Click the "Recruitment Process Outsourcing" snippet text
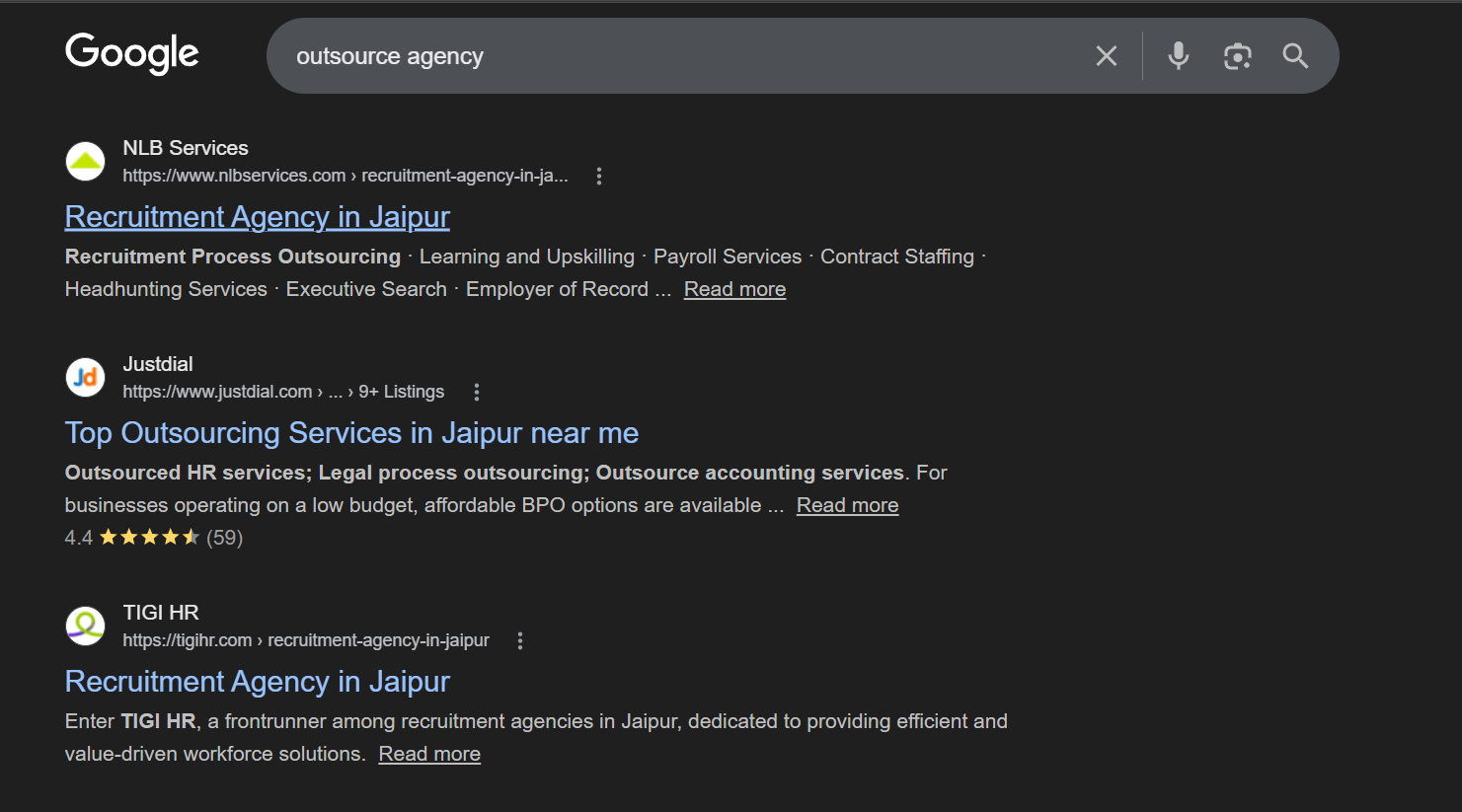1462x812 pixels. (x=233, y=257)
